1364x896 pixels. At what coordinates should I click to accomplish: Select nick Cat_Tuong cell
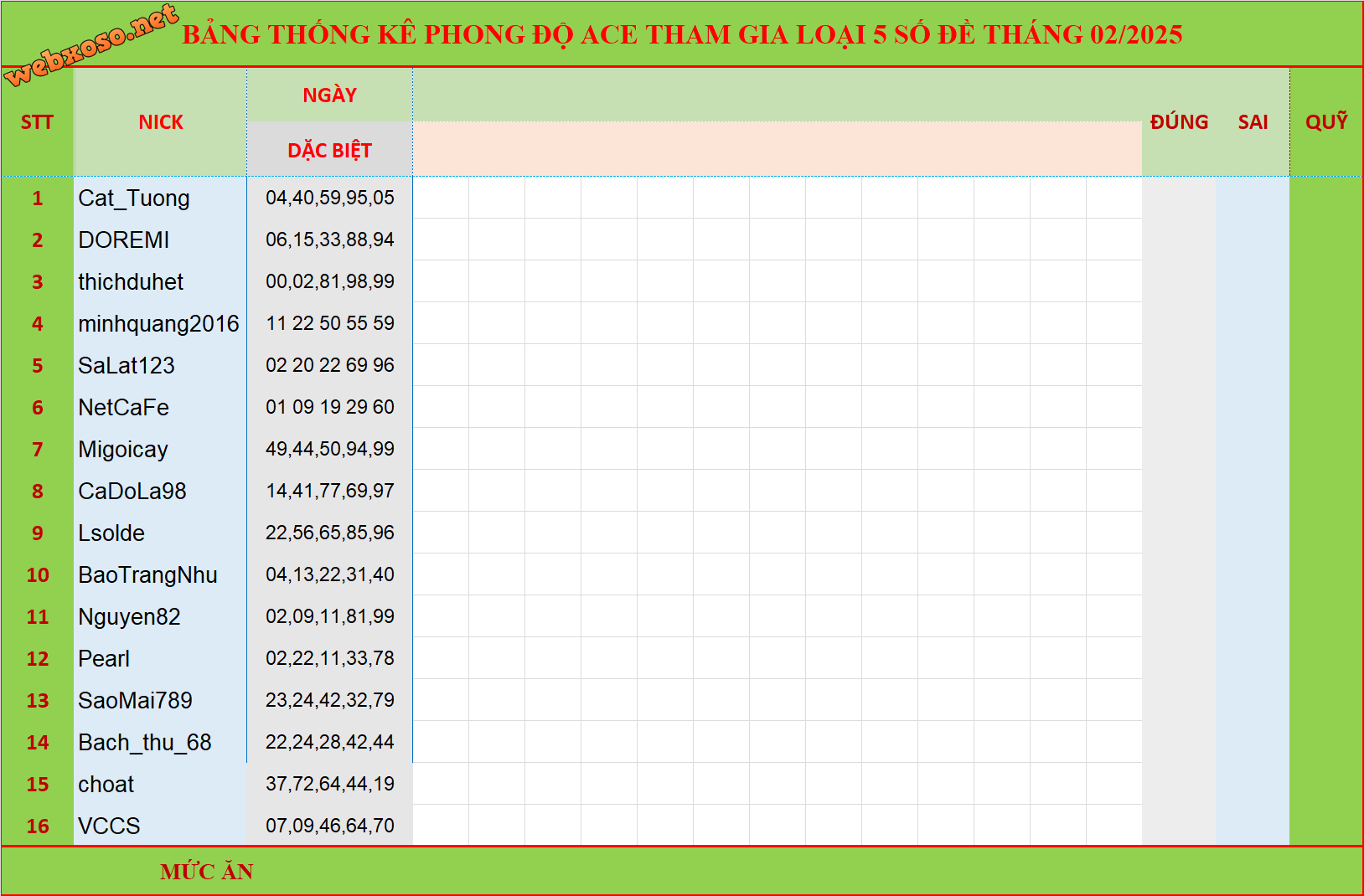(161, 198)
